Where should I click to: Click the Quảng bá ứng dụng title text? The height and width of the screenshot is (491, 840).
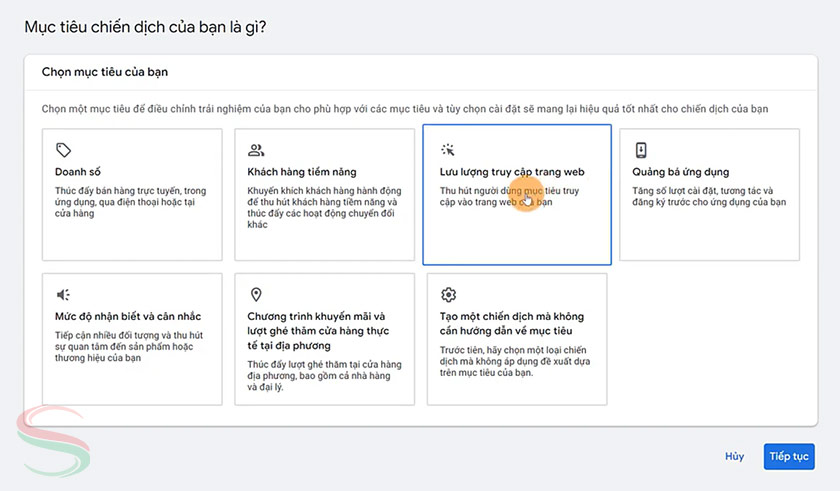click(x=681, y=172)
